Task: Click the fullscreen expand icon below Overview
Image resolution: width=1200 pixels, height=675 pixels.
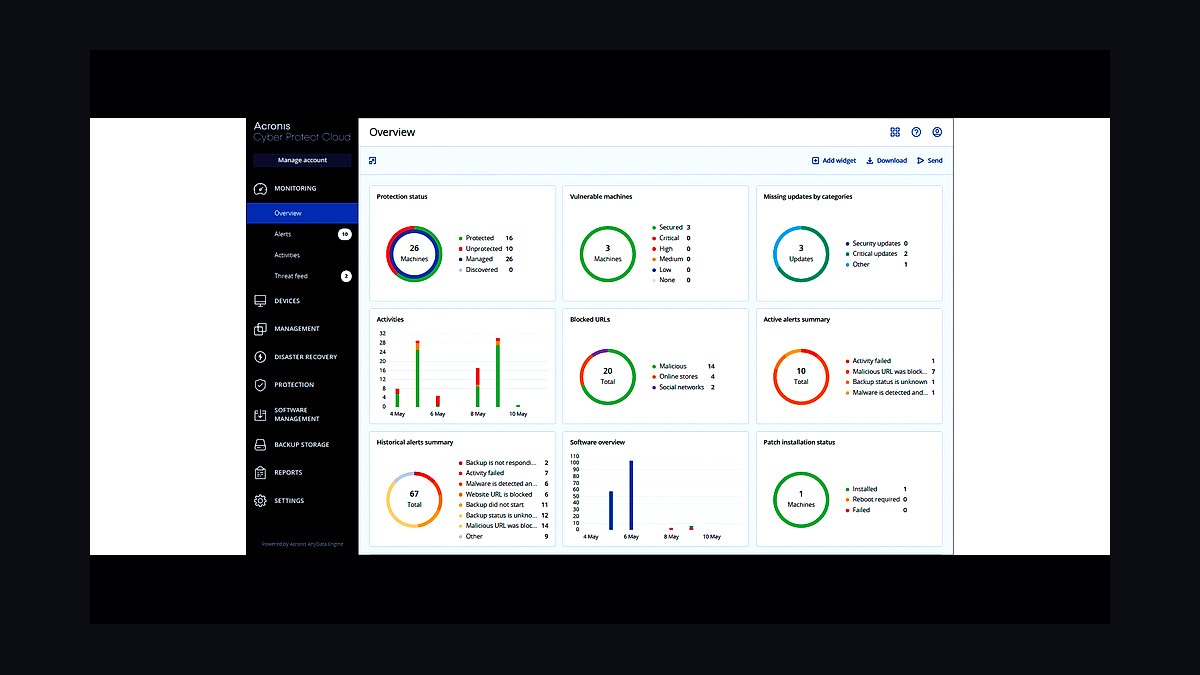Action: tap(373, 160)
